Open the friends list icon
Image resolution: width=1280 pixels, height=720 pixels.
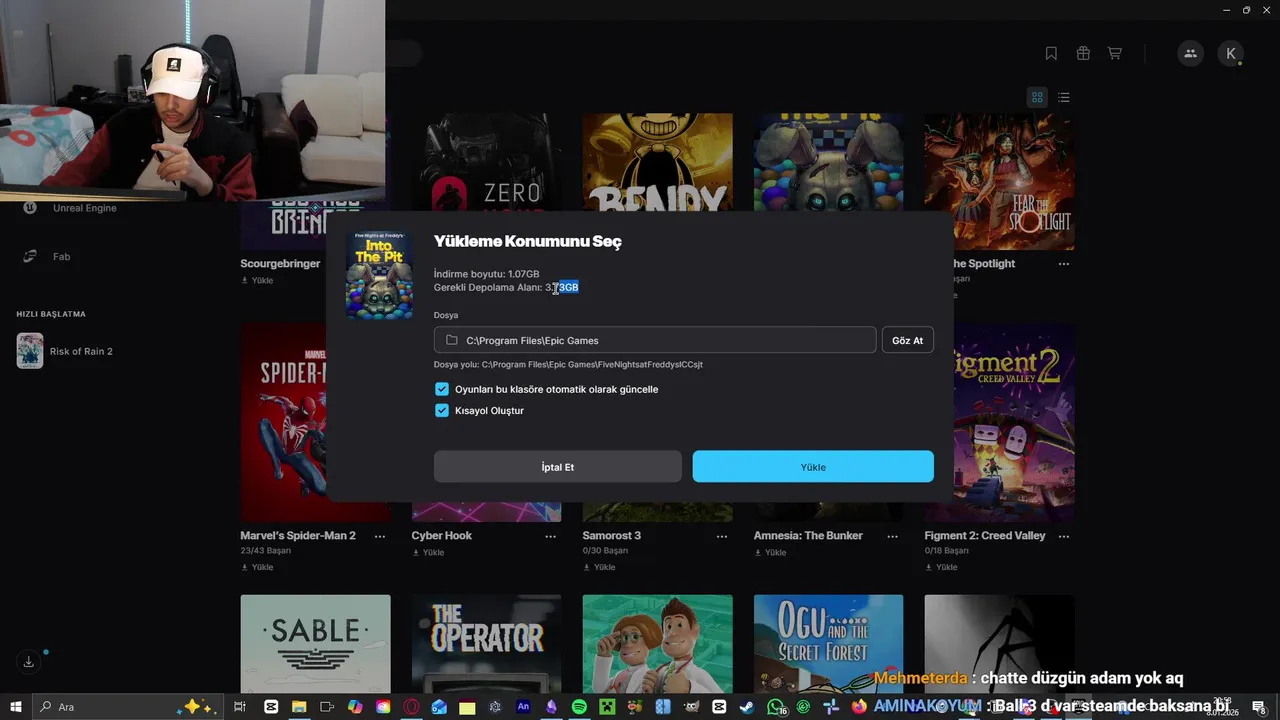(1190, 53)
